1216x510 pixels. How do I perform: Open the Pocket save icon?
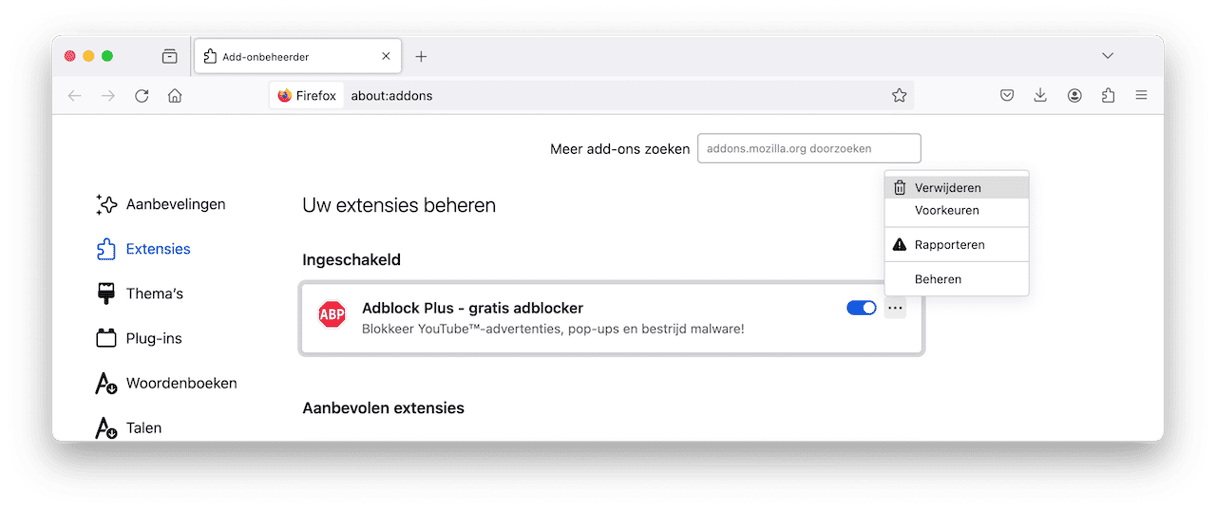click(x=1007, y=96)
